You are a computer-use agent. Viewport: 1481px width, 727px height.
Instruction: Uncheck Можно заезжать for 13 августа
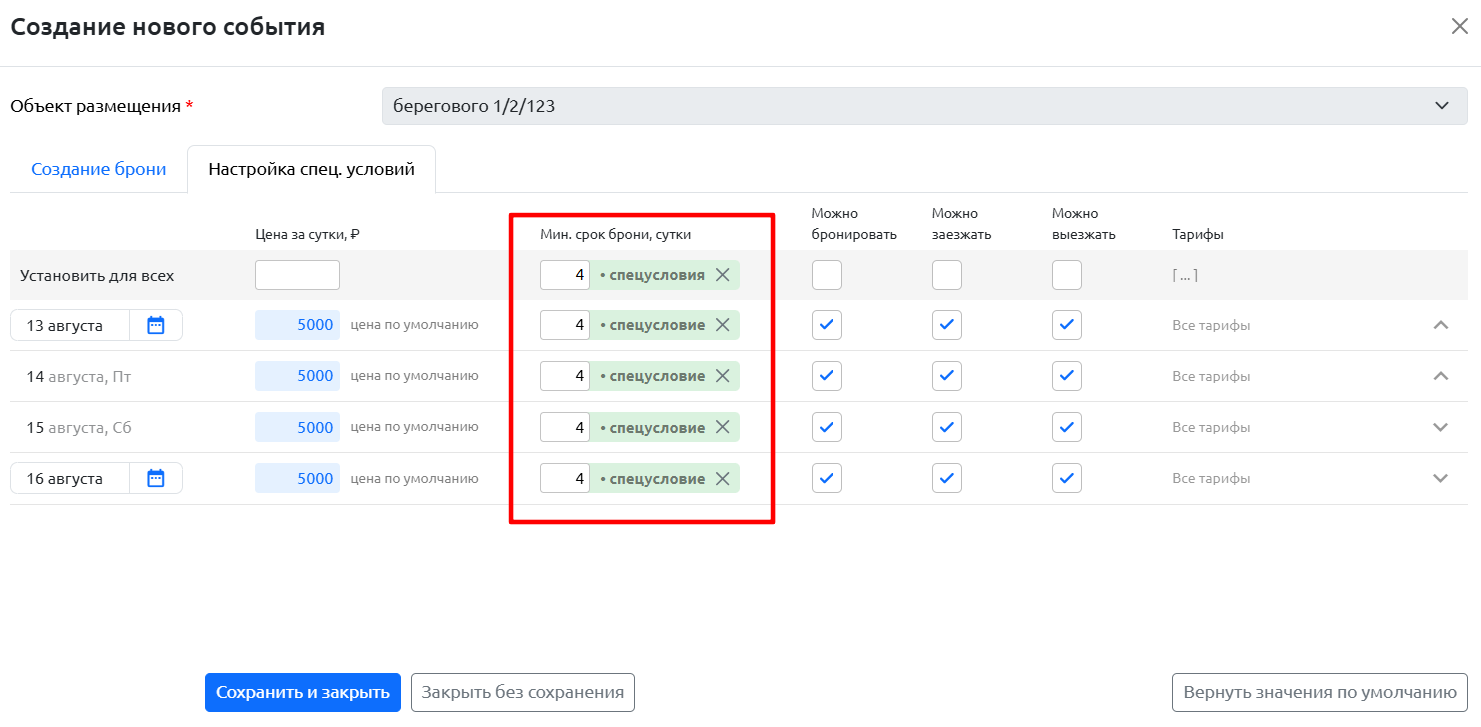[947, 325]
